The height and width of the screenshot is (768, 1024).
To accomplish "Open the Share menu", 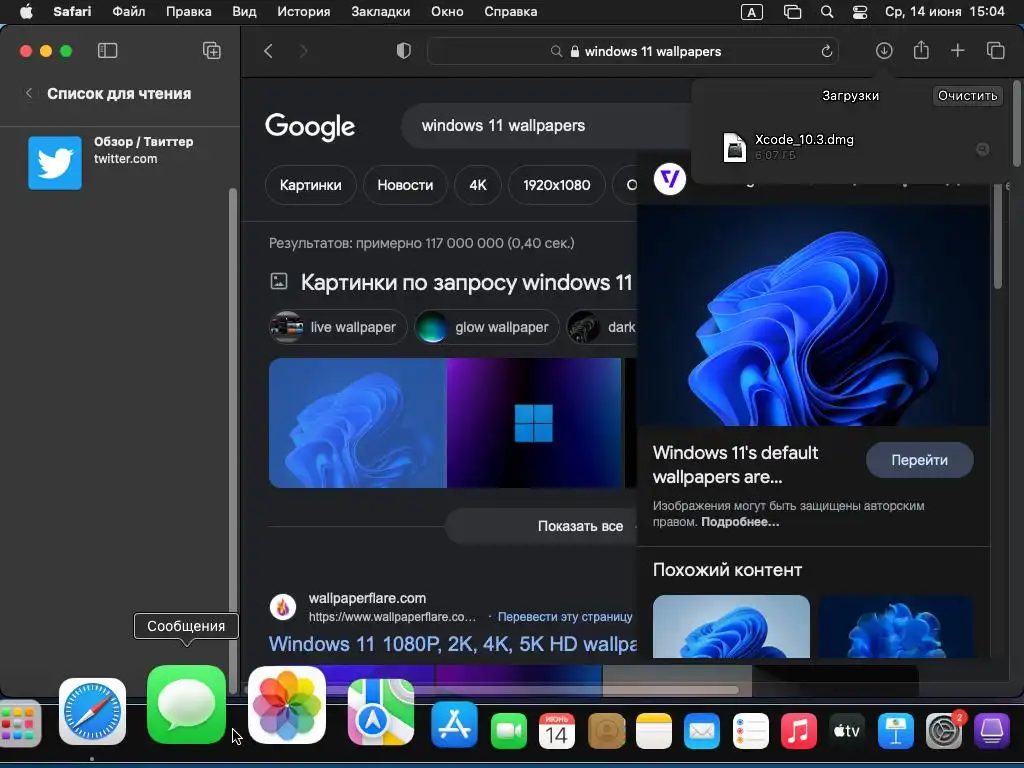I will [921, 50].
